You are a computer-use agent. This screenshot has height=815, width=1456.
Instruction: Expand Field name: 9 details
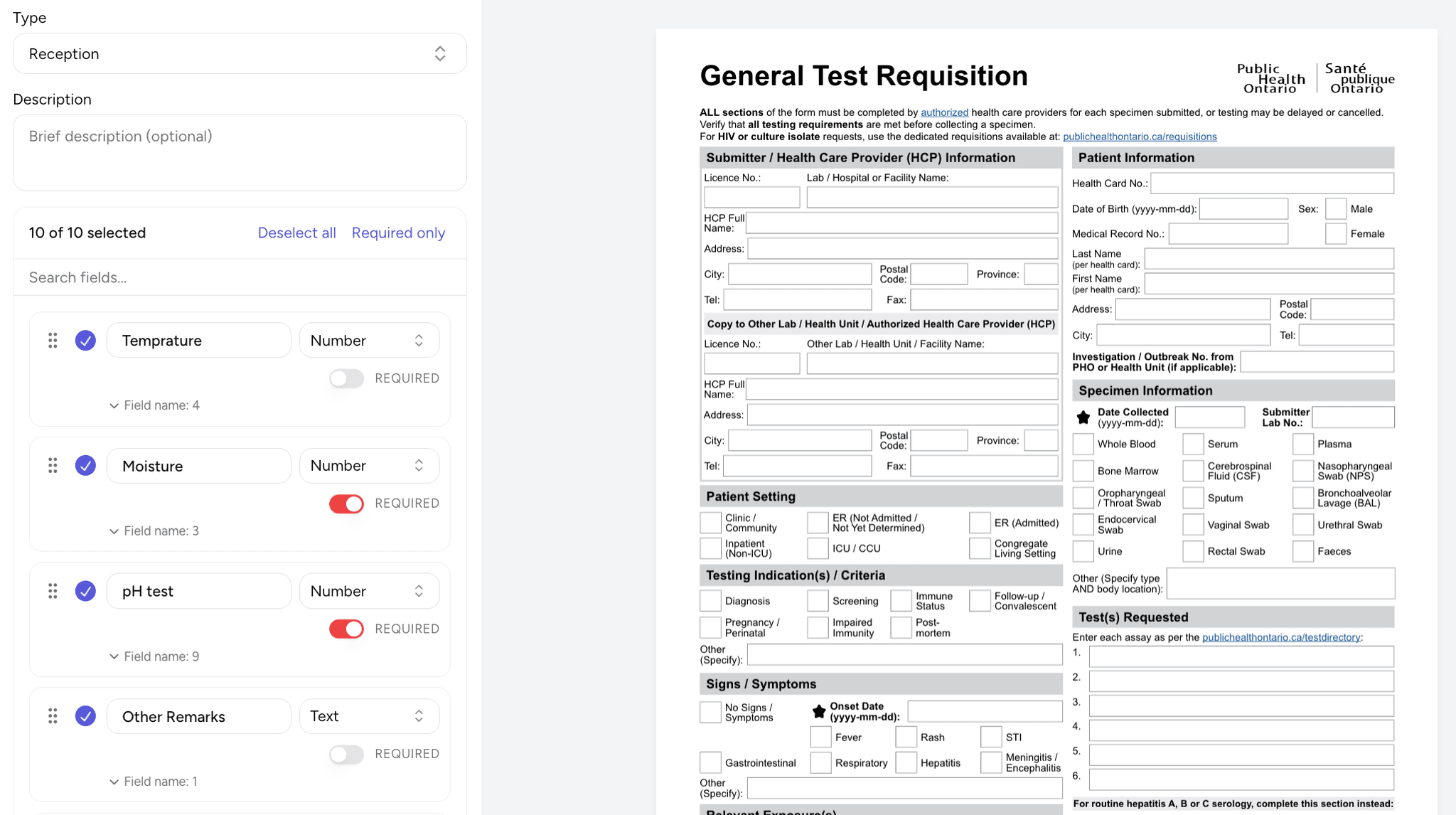point(154,656)
